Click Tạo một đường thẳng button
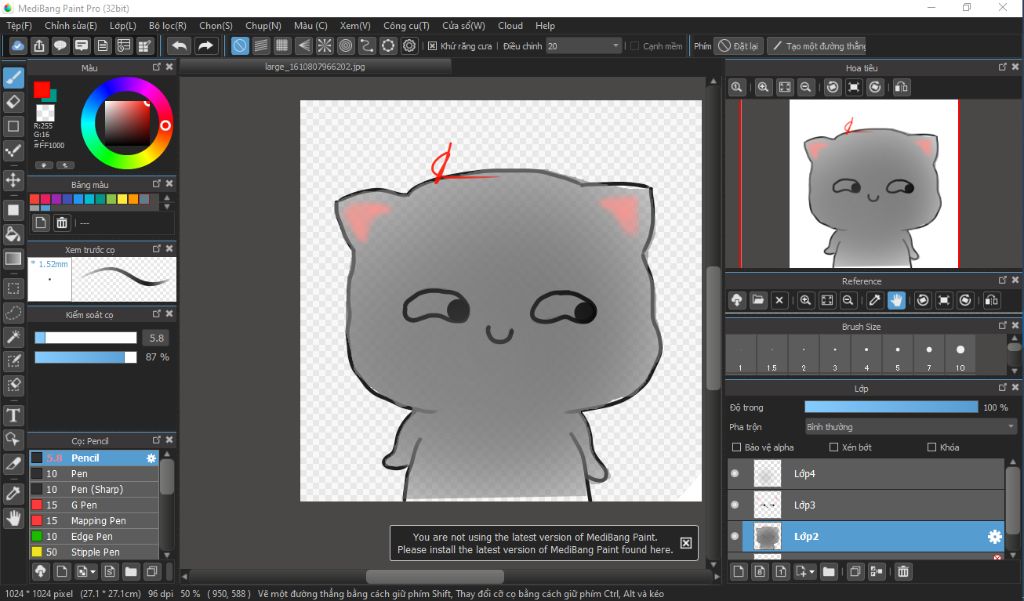Viewport: 1024px width, 601px height. (x=818, y=46)
